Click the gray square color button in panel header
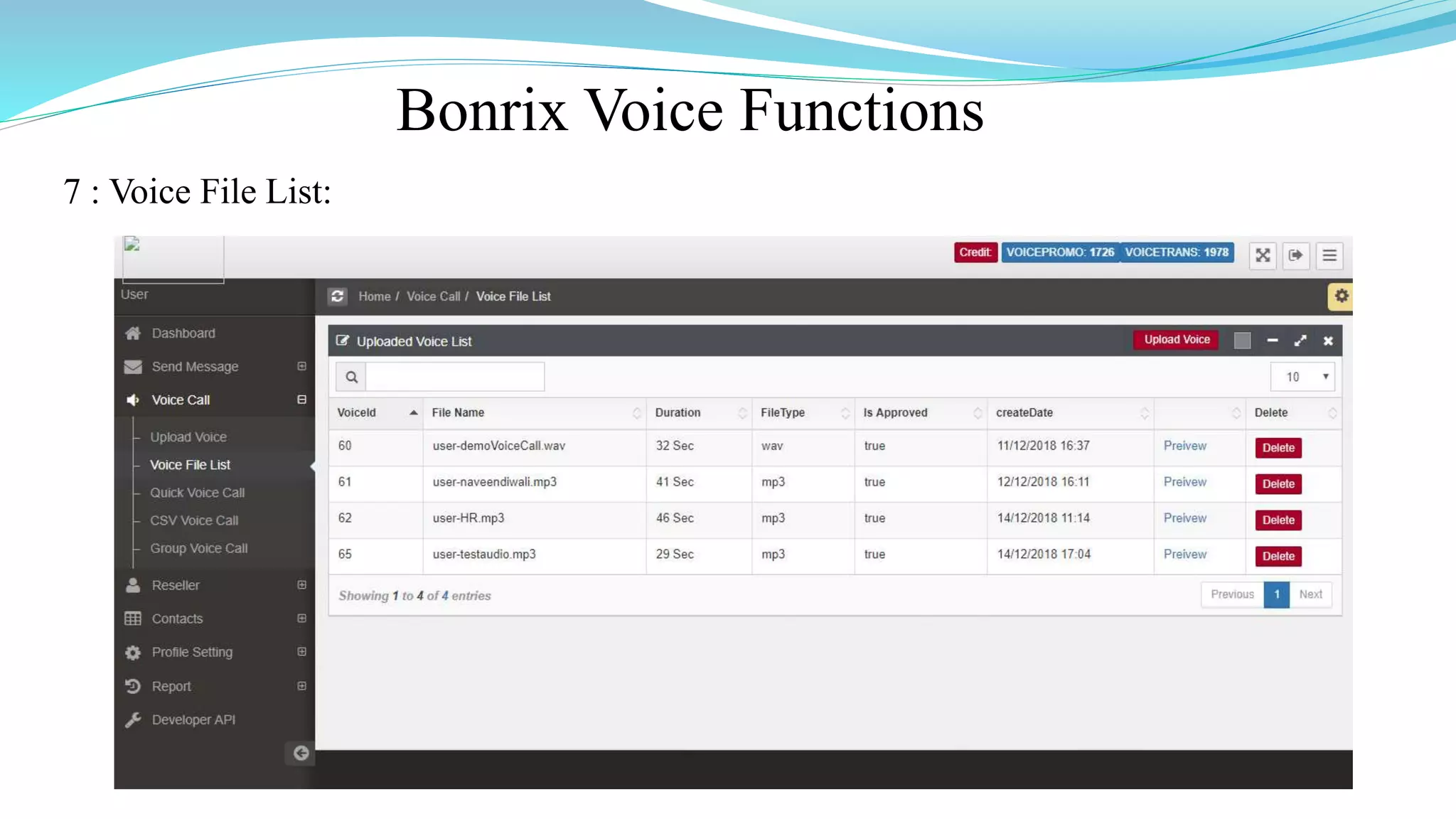The height and width of the screenshot is (819, 1456). point(1243,341)
